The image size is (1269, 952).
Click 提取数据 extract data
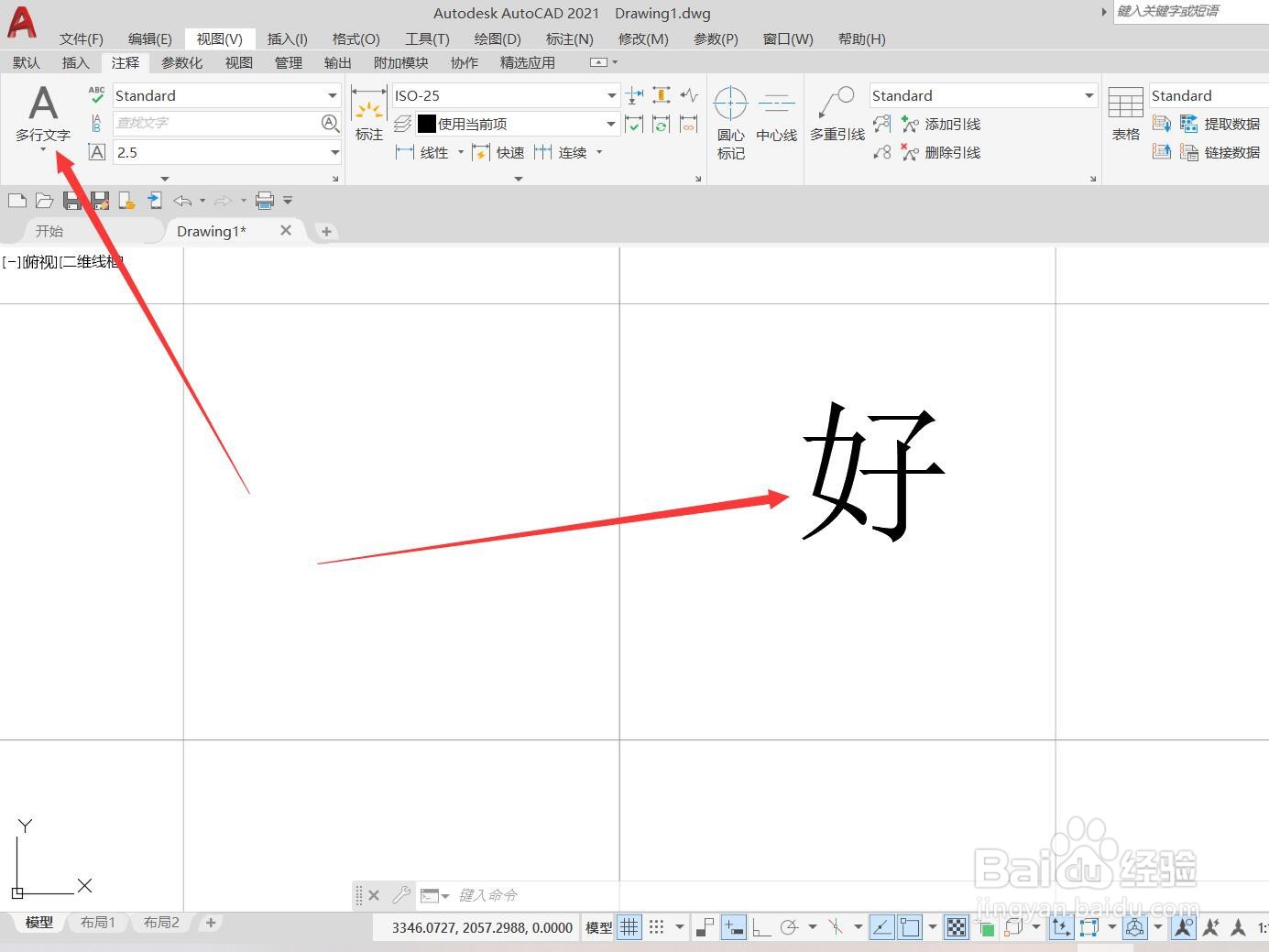1220,124
